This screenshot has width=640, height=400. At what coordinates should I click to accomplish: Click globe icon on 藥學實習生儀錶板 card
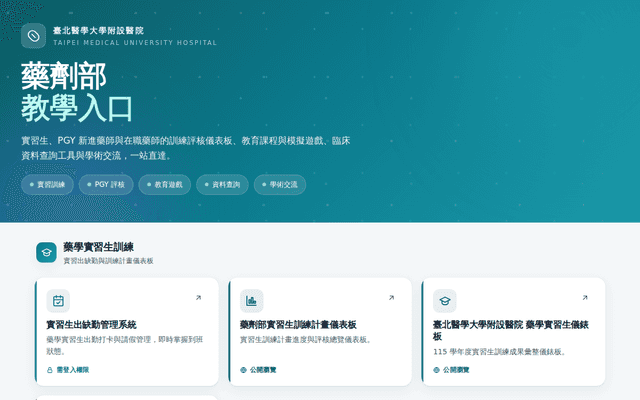pos(436,370)
